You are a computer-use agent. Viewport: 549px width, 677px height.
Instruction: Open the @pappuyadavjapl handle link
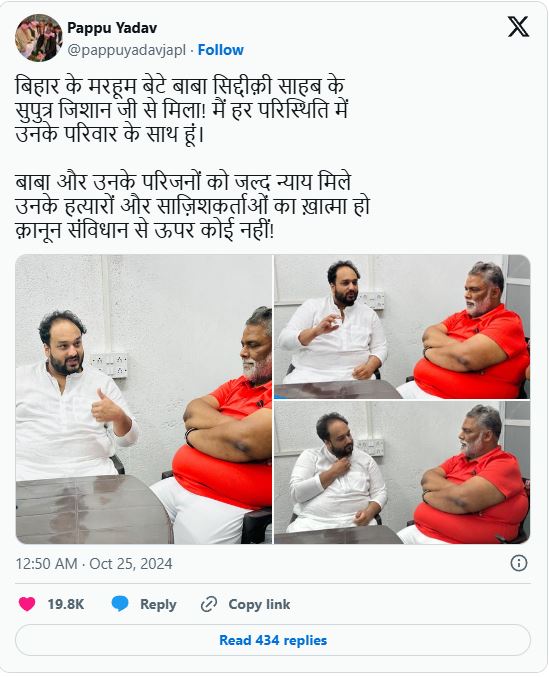point(126,51)
